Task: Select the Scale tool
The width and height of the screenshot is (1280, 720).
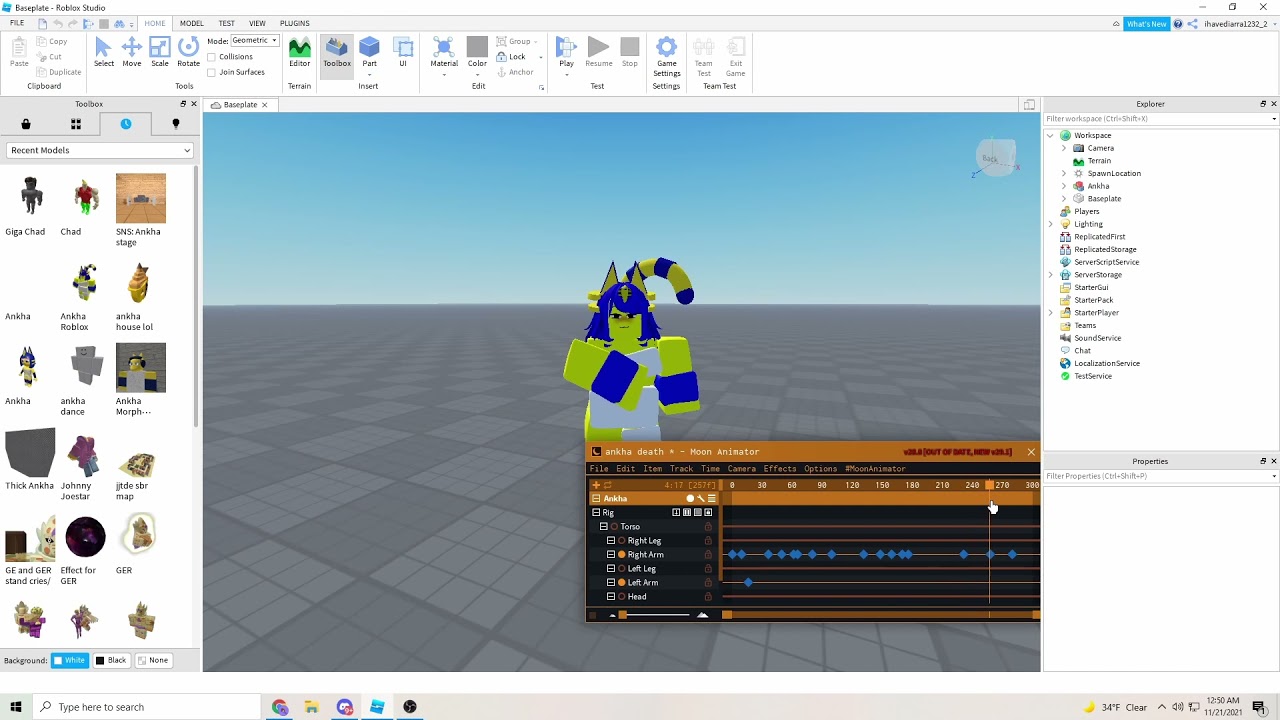Action: [x=160, y=52]
